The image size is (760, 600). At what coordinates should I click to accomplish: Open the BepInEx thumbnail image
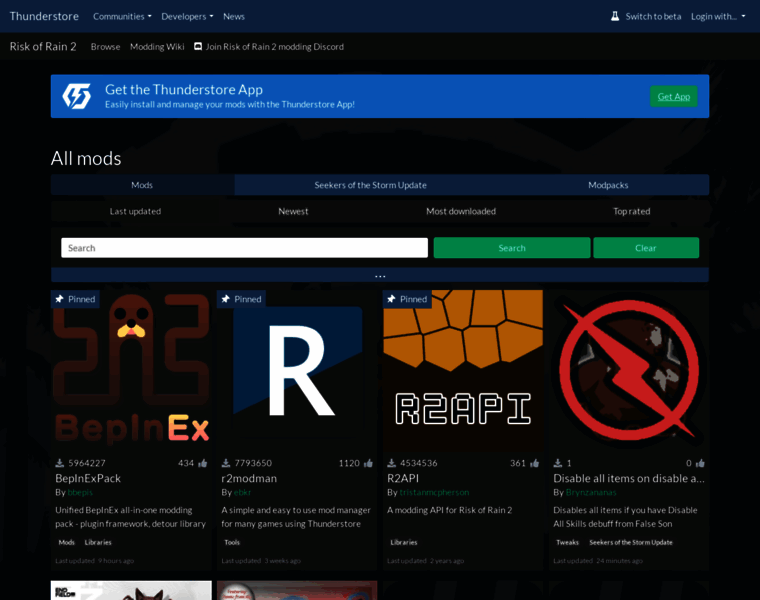tap(131, 370)
